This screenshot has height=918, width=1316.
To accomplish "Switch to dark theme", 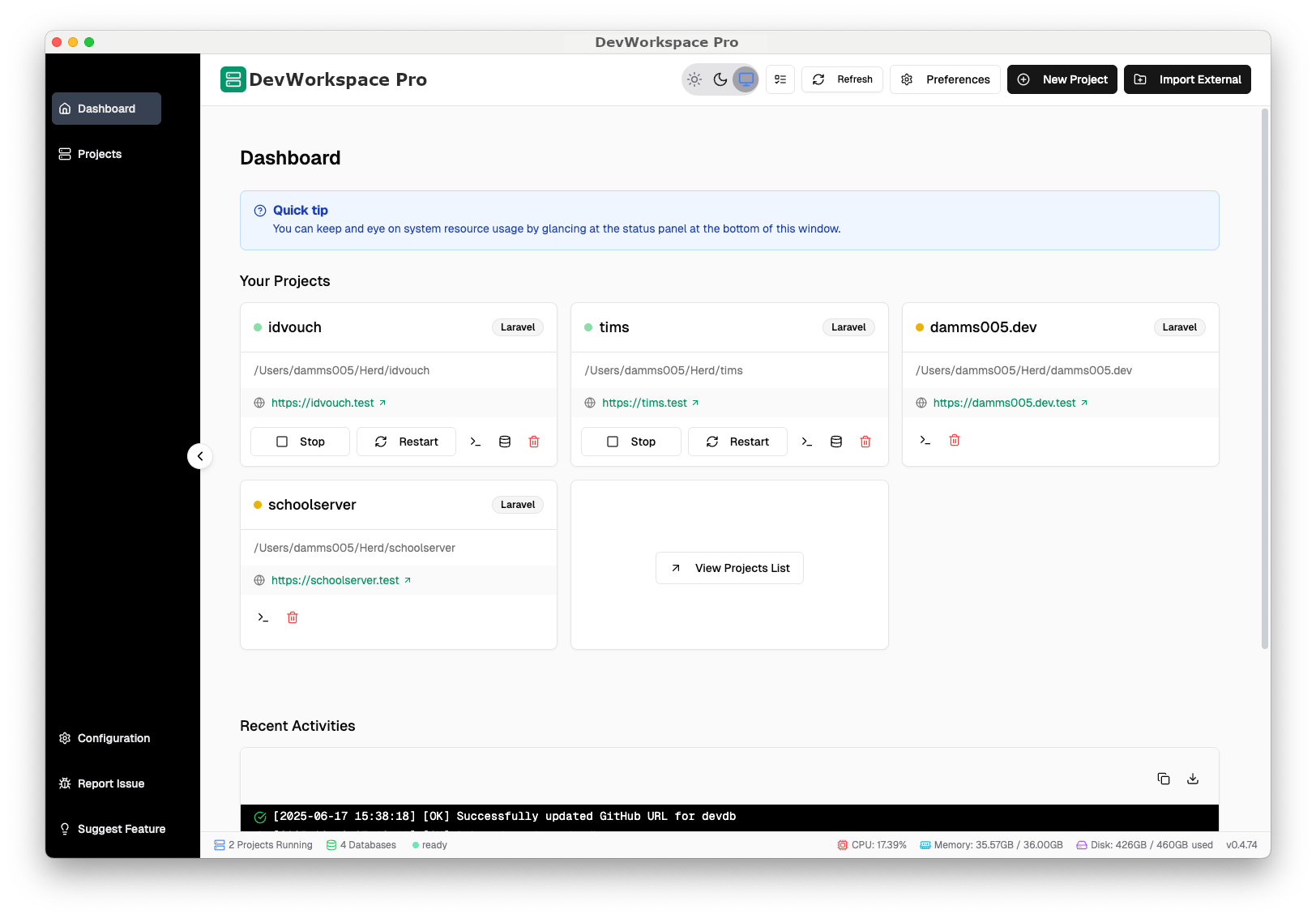I will [x=720, y=79].
